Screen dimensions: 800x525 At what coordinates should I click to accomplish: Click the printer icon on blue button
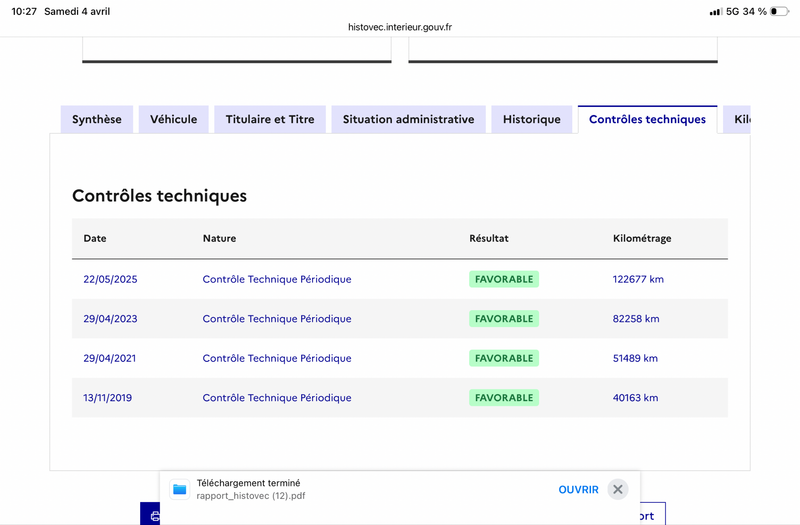pos(155,516)
